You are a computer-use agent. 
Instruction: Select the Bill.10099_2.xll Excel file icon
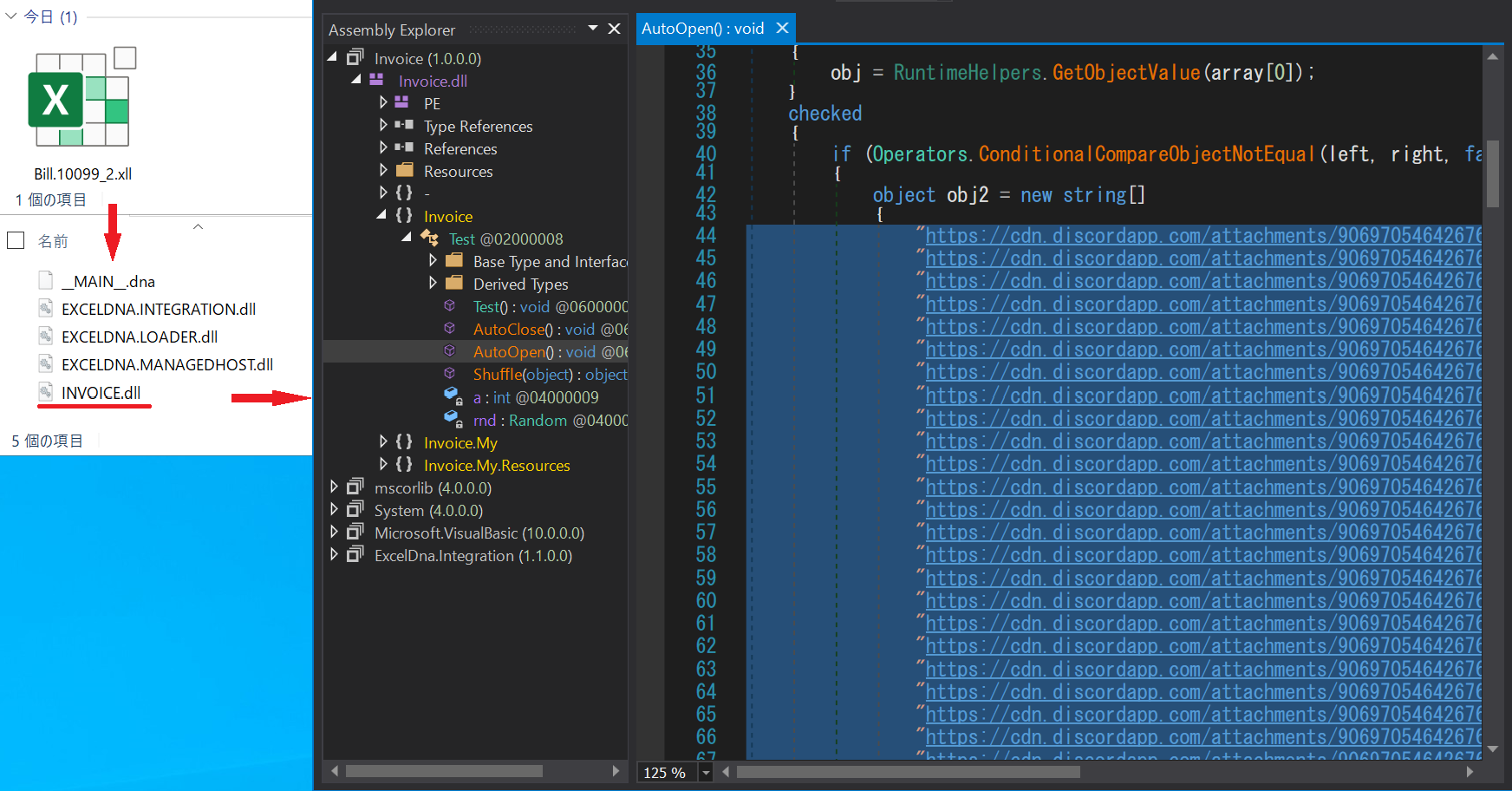79,99
